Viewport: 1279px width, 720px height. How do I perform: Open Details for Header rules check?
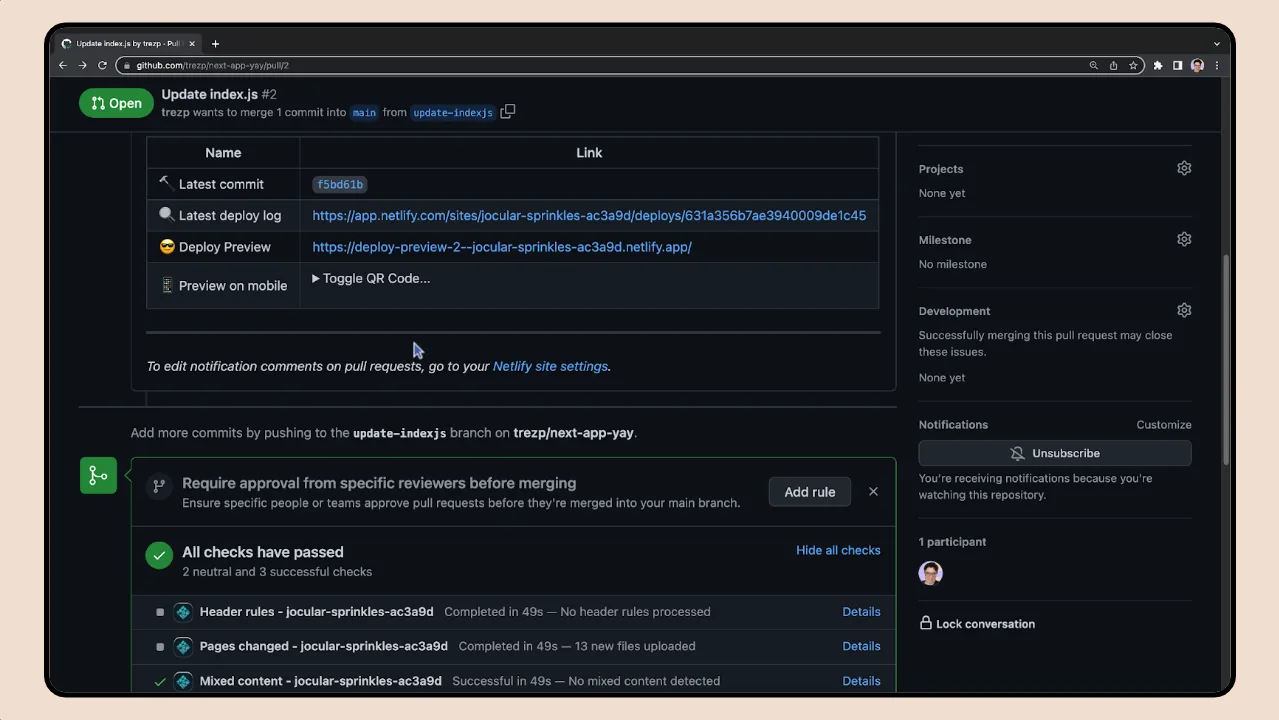coord(861,612)
